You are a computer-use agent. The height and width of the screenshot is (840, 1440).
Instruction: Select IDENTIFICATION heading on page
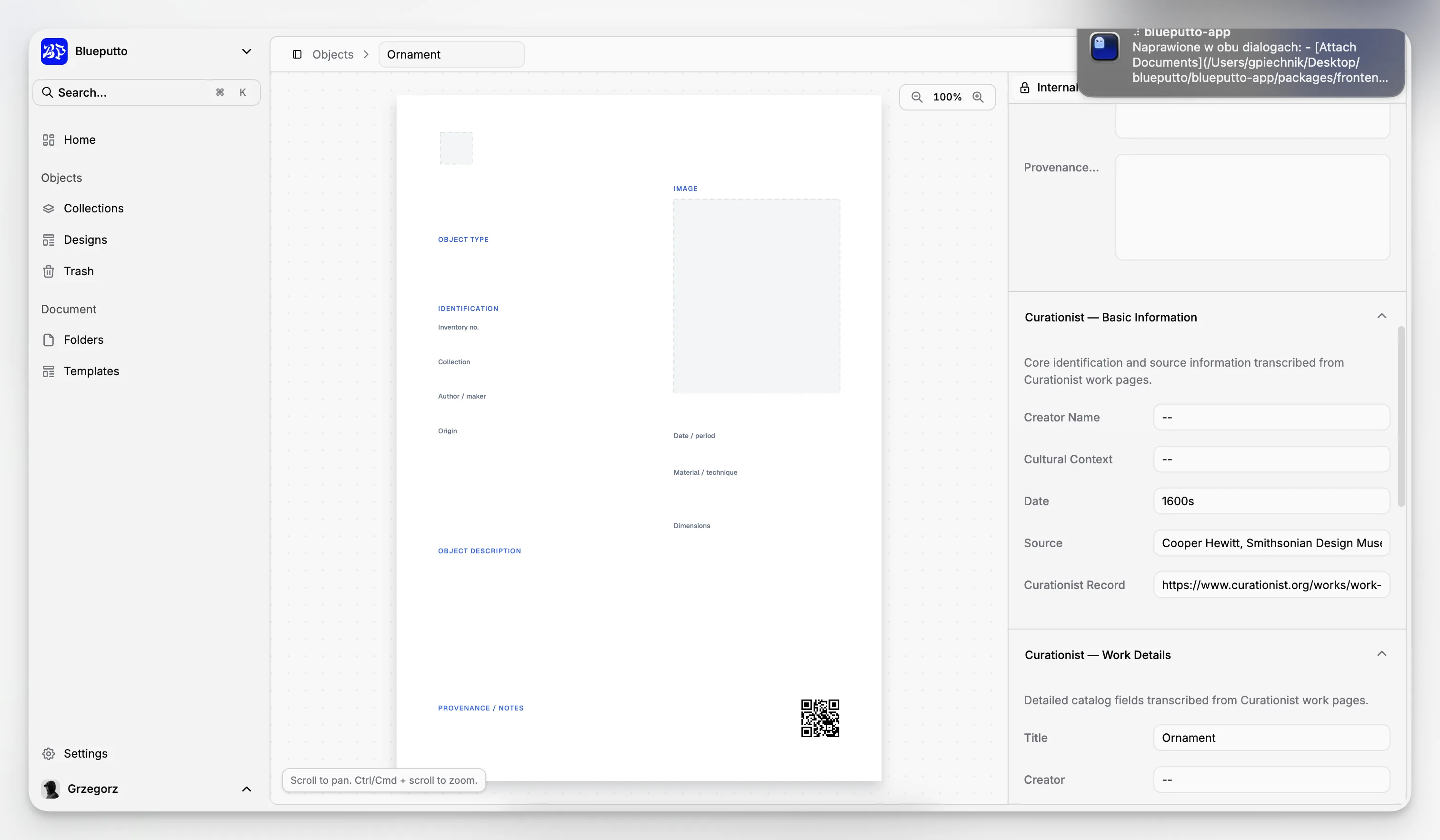coord(468,309)
